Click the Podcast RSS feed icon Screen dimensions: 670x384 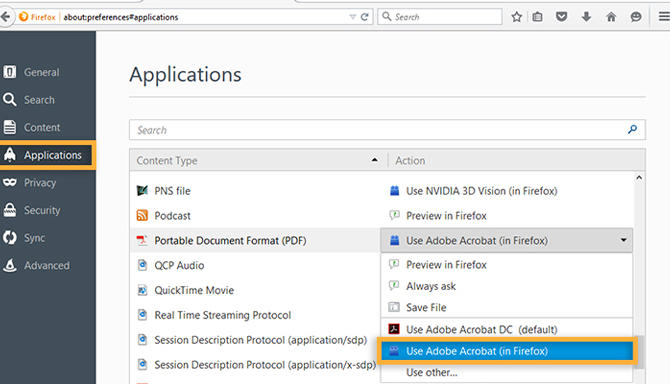coord(142,215)
